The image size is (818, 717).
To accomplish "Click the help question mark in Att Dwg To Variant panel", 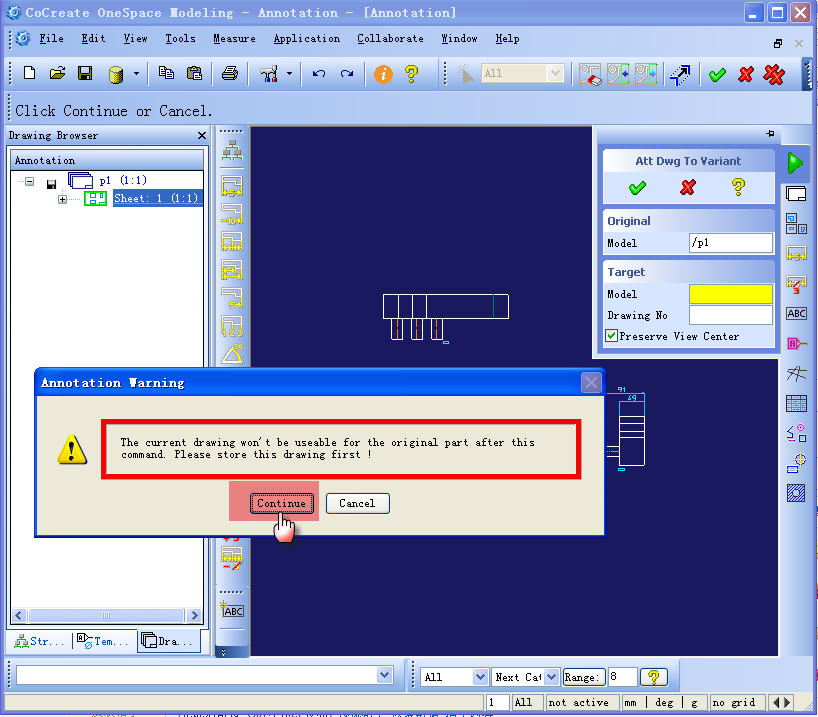I will coord(738,187).
